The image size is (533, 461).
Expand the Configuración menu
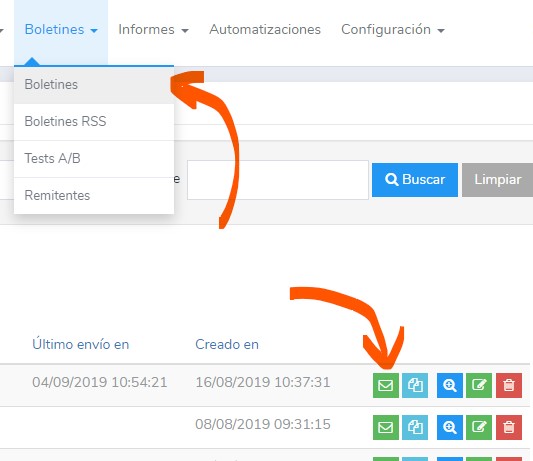[393, 30]
